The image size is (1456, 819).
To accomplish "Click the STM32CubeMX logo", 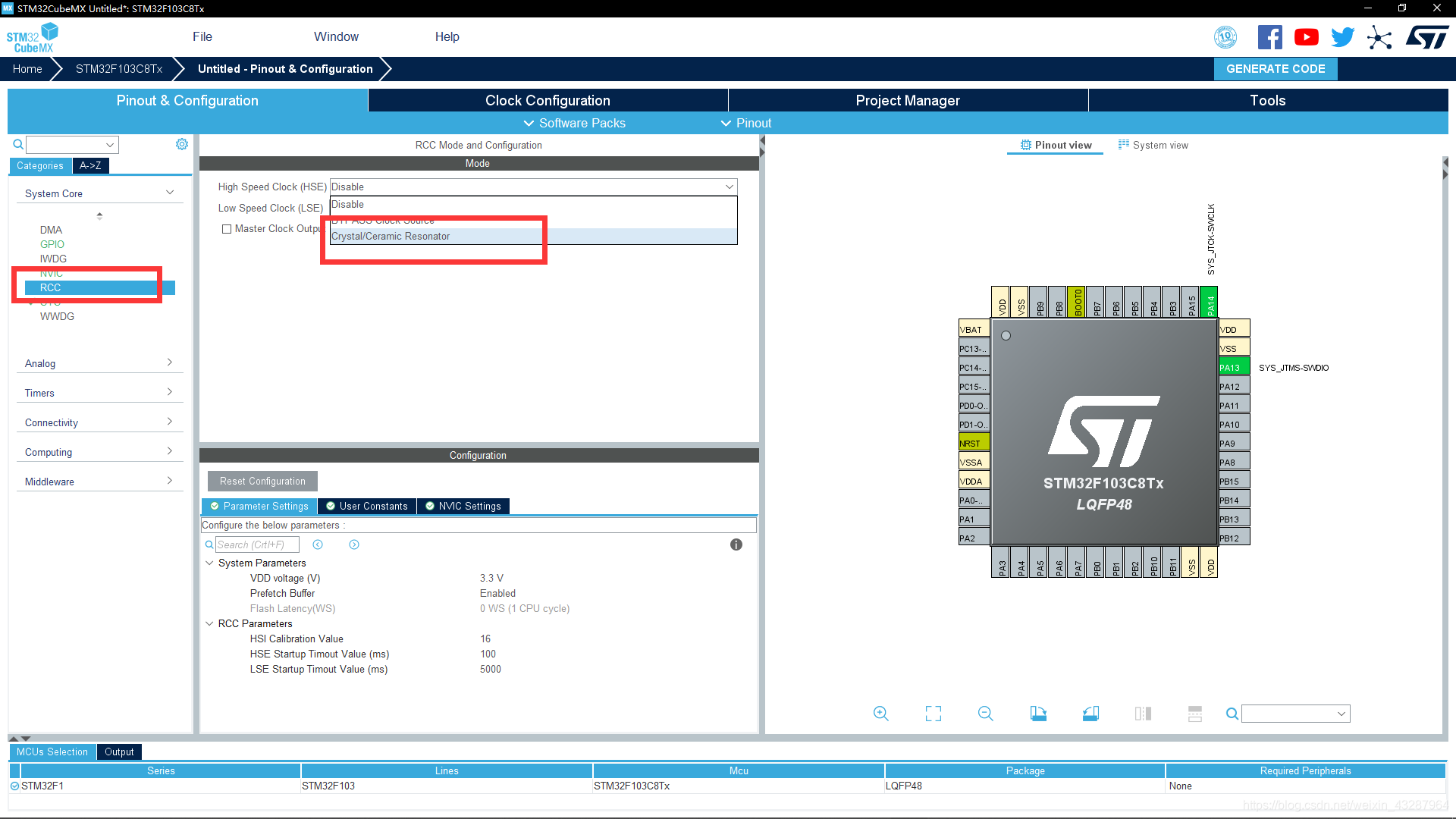I will click(33, 38).
